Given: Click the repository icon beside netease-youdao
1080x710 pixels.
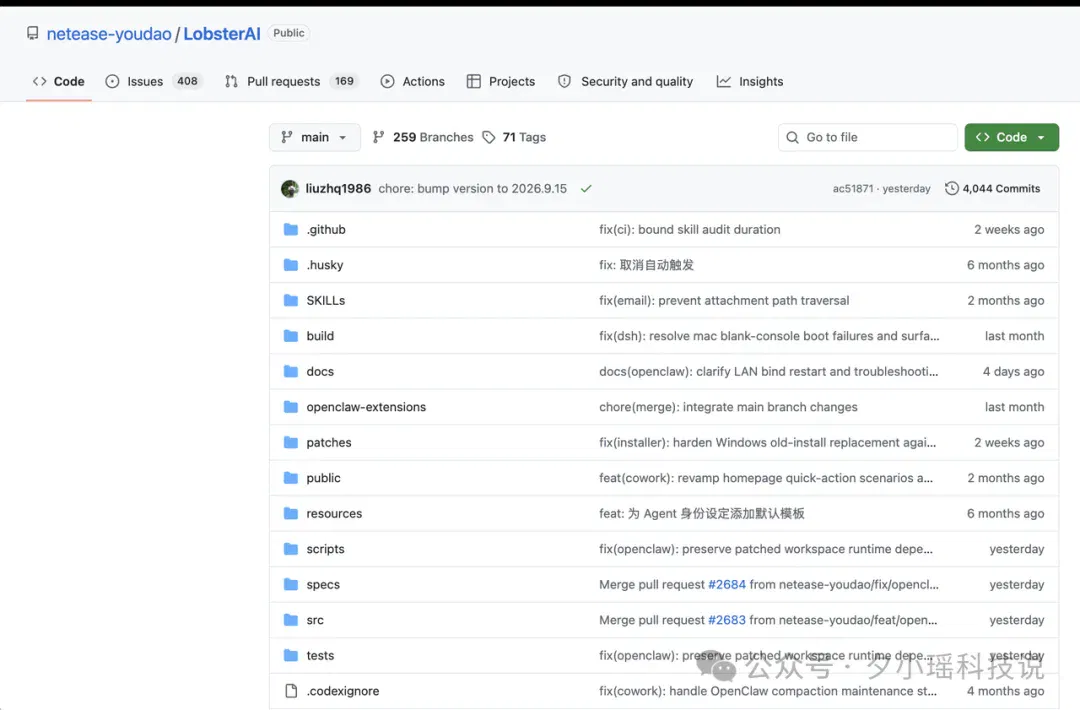Looking at the screenshot, I should (32, 33).
